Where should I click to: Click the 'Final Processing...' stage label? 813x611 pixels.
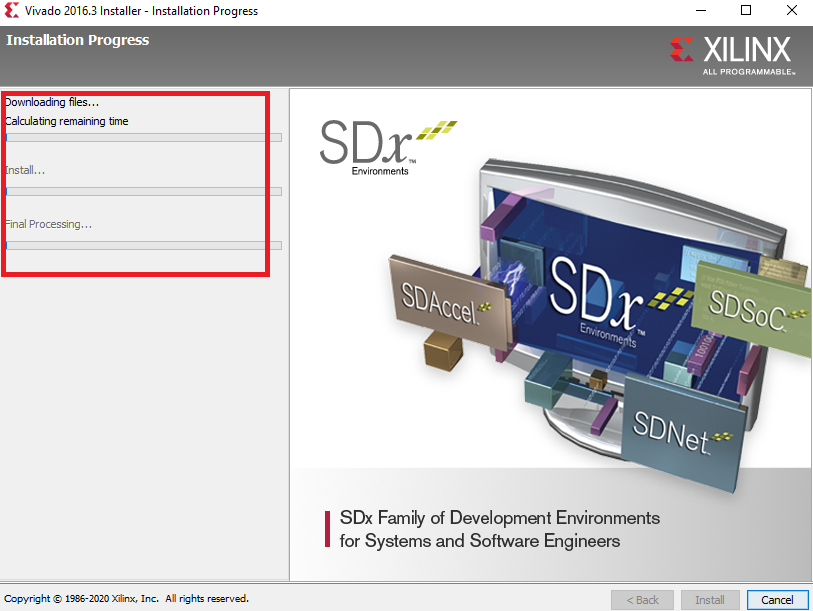(x=48, y=224)
